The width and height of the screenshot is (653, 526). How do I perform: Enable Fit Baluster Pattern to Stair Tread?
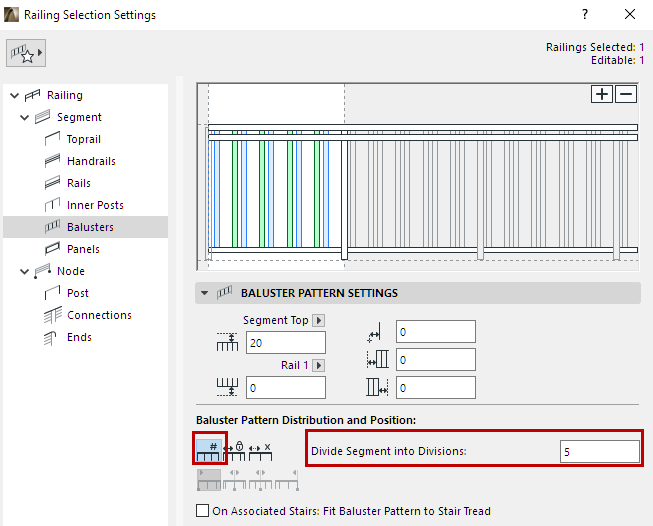[202, 511]
